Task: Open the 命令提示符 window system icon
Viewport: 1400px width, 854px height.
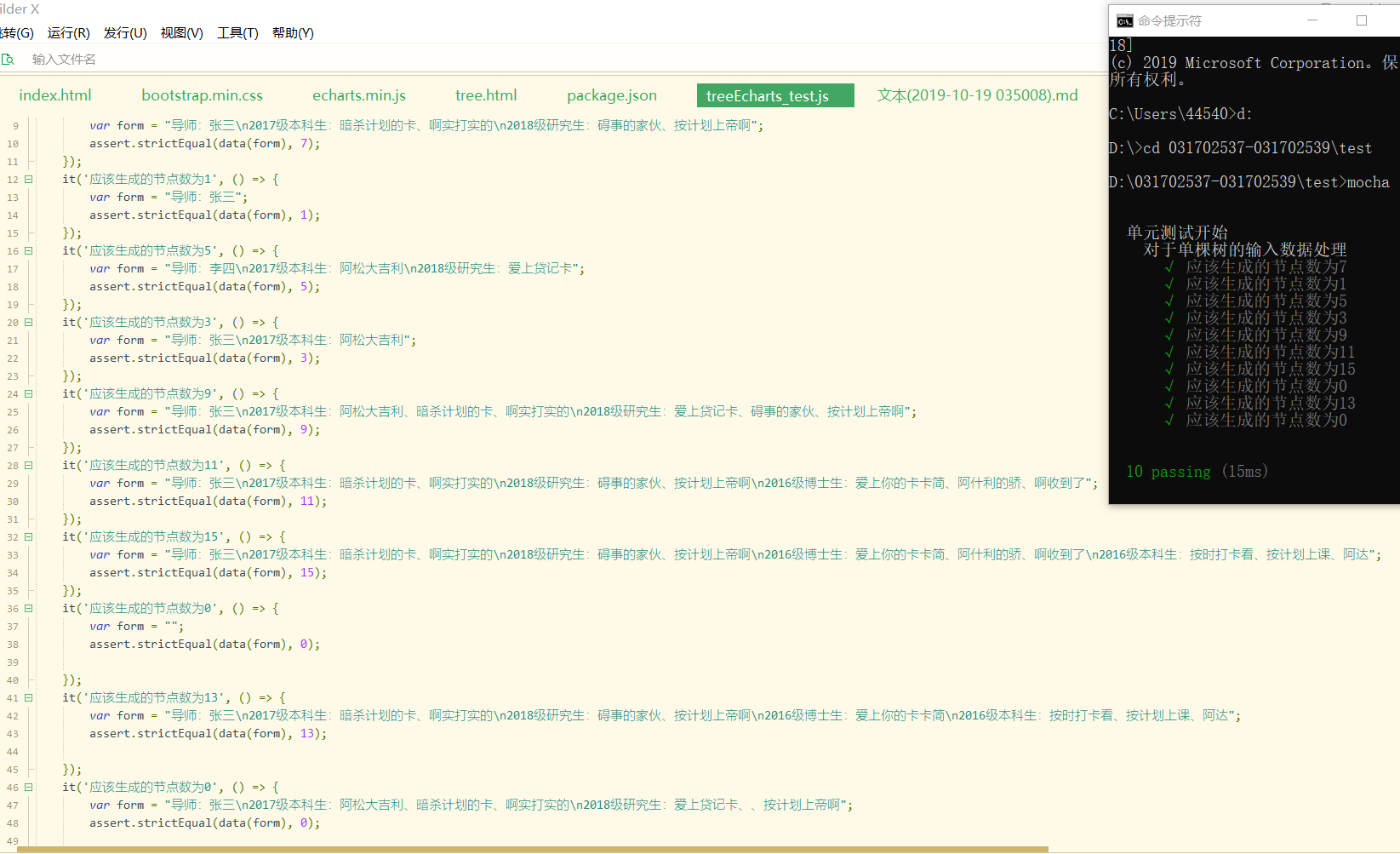Action: point(1124,20)
